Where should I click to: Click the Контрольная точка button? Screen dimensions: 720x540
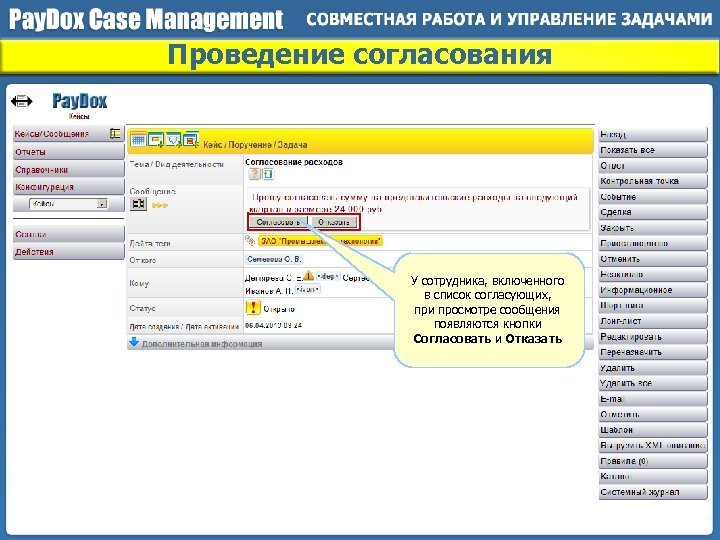click(x=652, y=181)
